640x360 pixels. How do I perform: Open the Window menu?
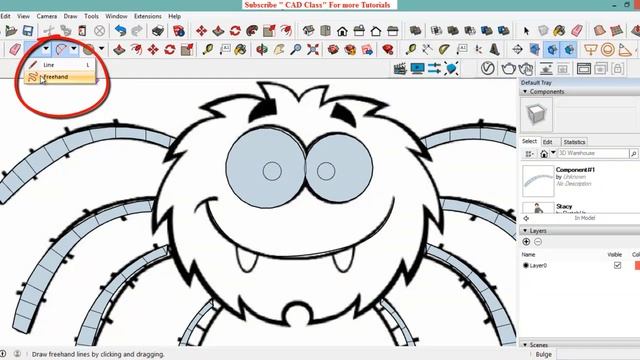tap(116, 16)
